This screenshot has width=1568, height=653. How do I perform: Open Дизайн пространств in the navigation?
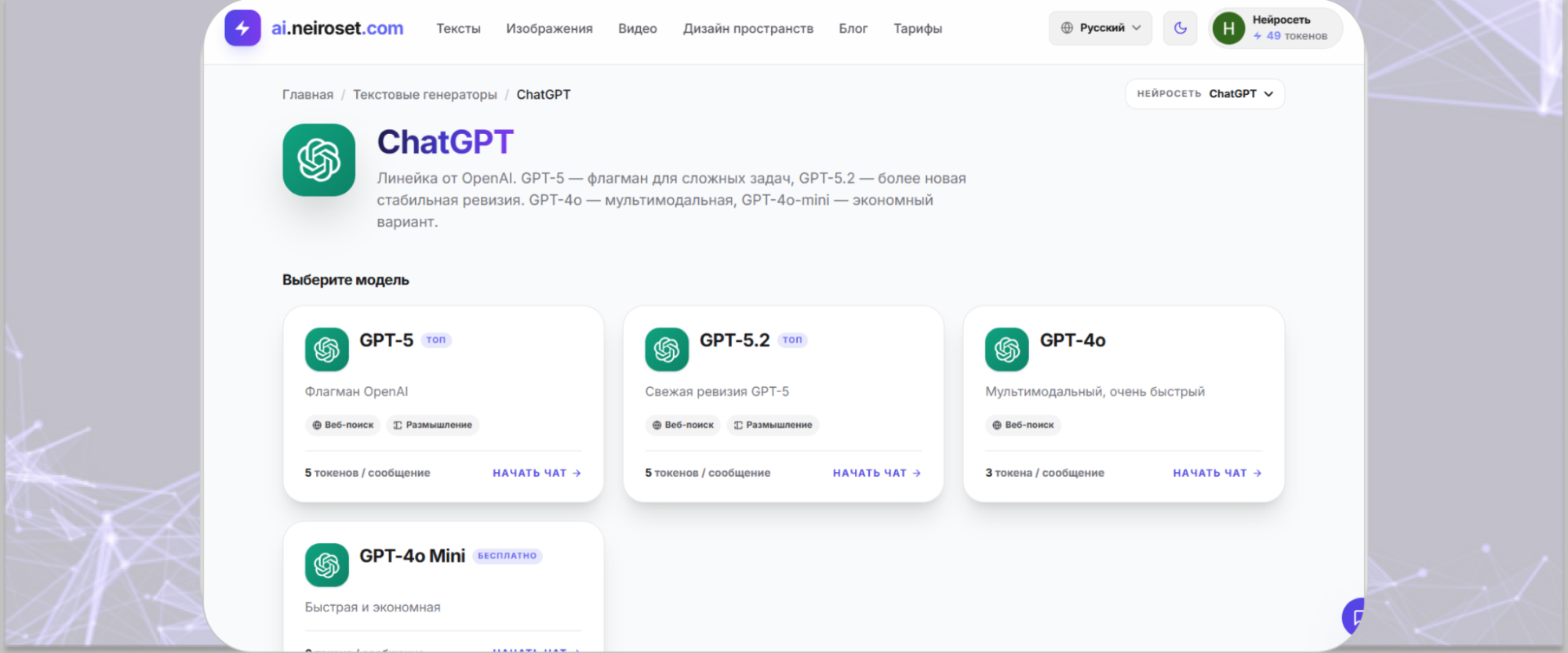[748, 28]
